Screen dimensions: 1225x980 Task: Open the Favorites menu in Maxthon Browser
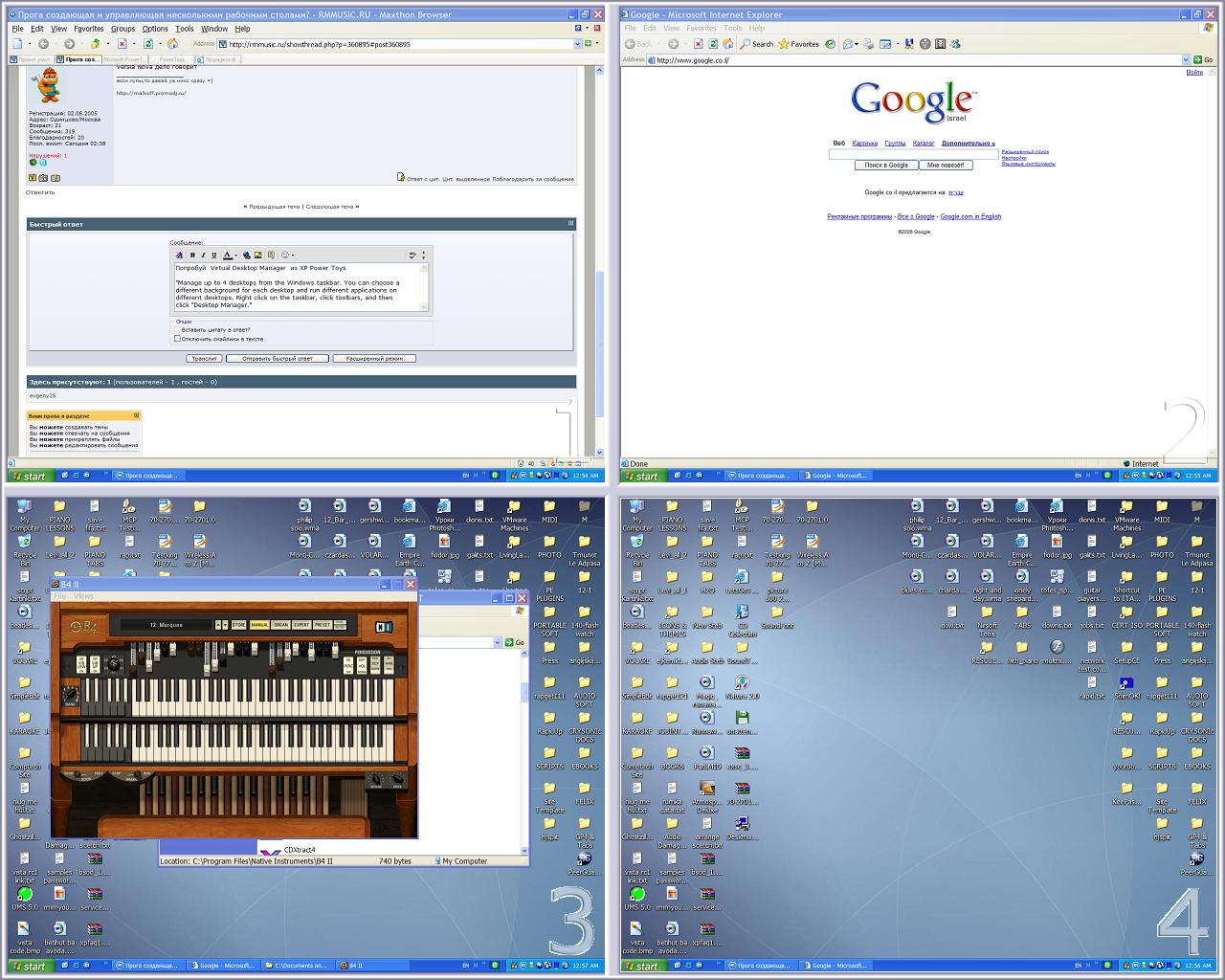tap(88, 29)
